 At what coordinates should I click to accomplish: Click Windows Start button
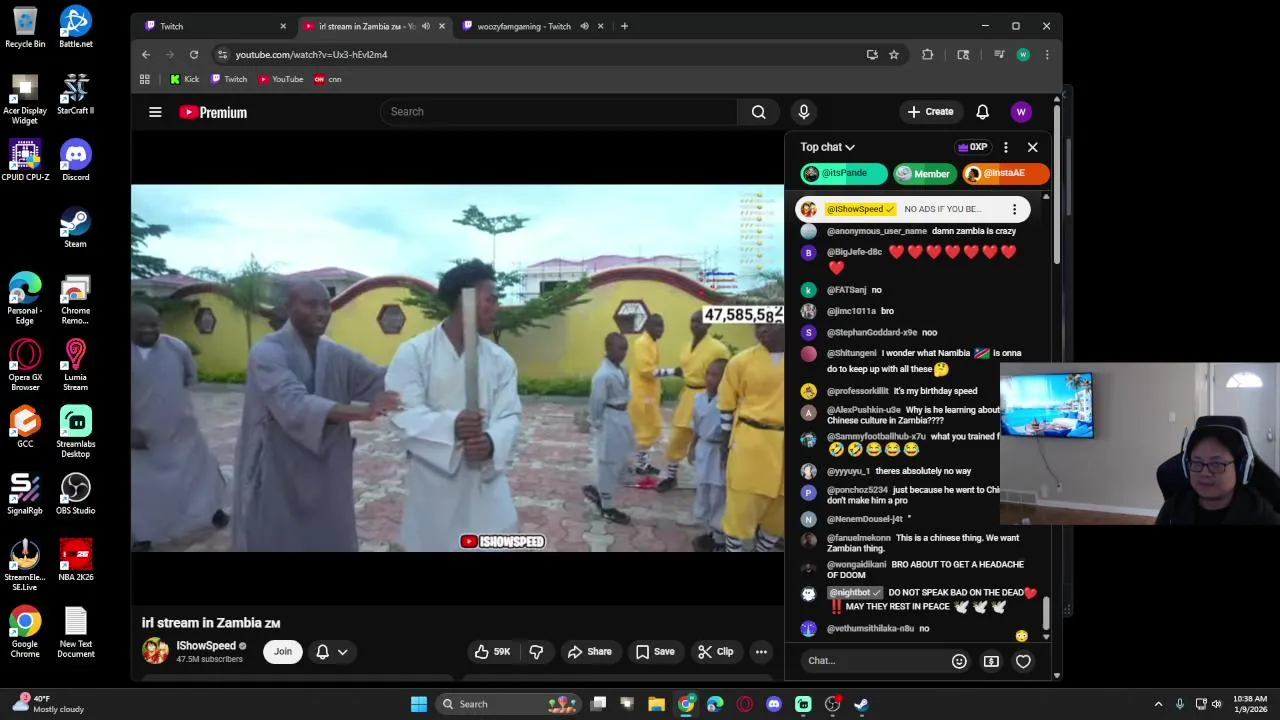pos(419,704)
